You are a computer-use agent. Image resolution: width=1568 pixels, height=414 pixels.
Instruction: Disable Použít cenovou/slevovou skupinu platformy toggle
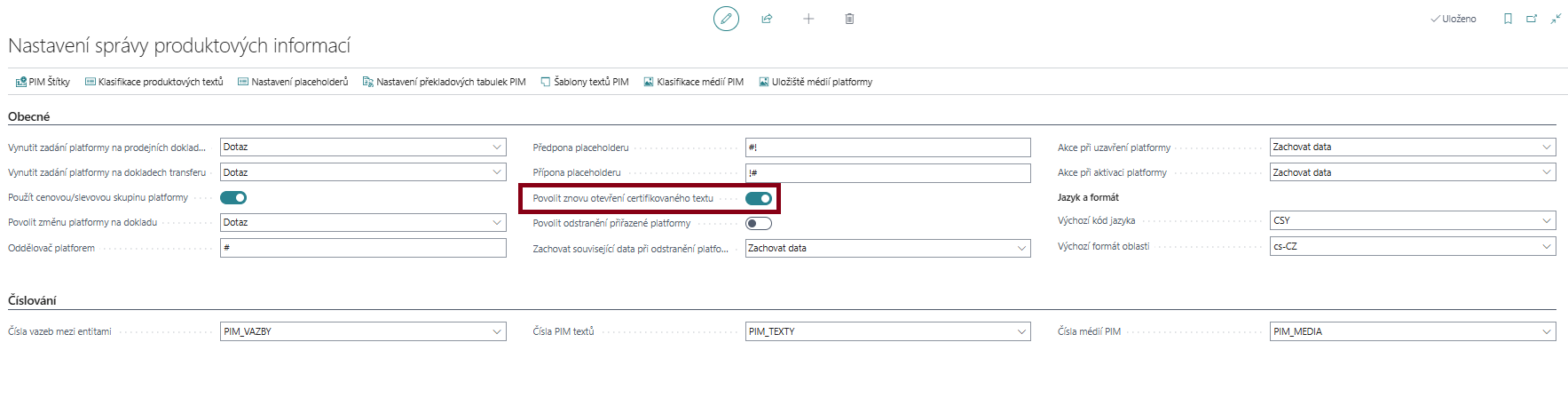pos(233,197)
